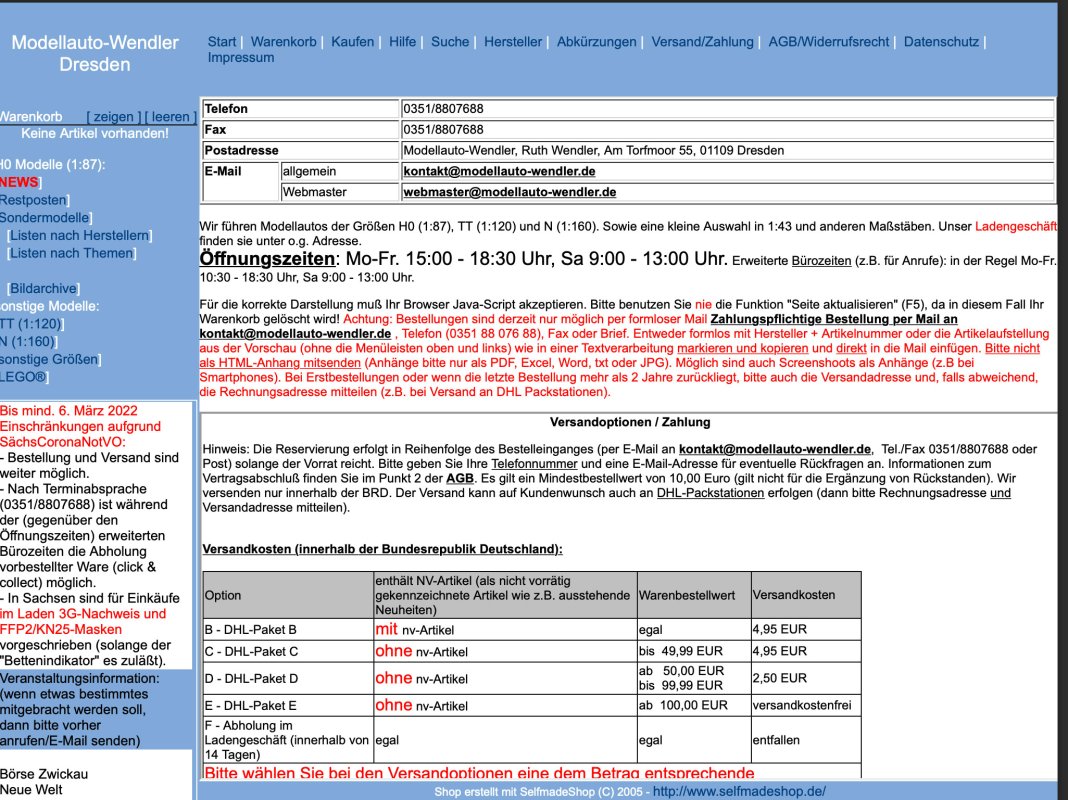Image resolution: width=1068 pixels, height=800 pixels.
Task: Open the Start page link
Action: pos(221,42)
